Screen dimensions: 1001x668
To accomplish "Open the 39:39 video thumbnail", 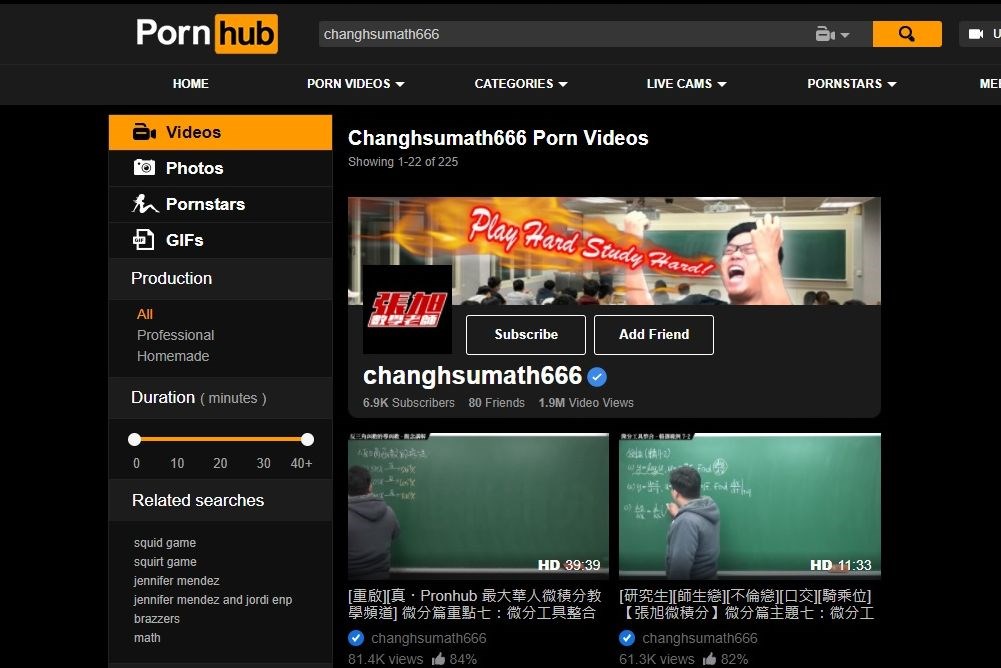I will (x=478, y=506).
